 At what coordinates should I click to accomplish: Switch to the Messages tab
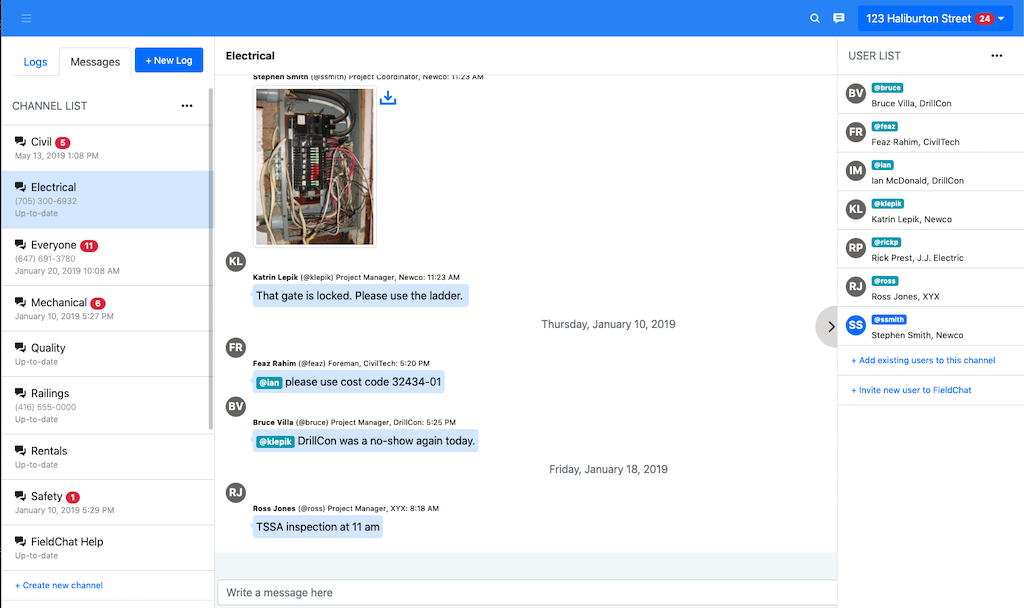(94, 61)
